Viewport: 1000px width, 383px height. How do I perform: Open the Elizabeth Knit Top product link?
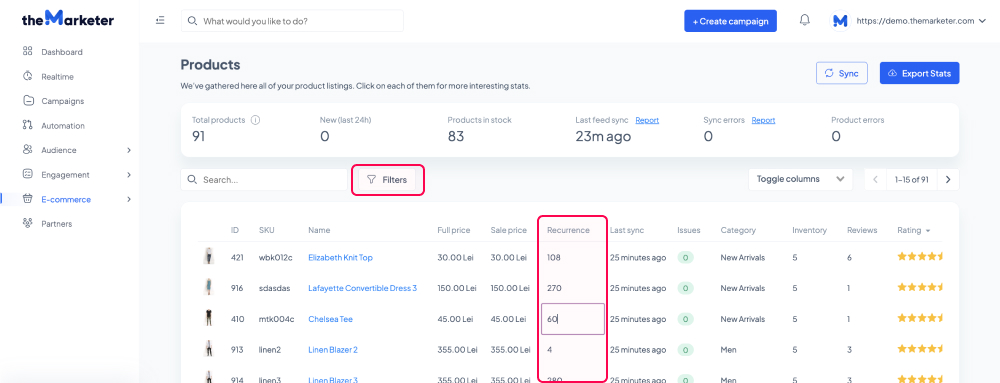point(340,257)
